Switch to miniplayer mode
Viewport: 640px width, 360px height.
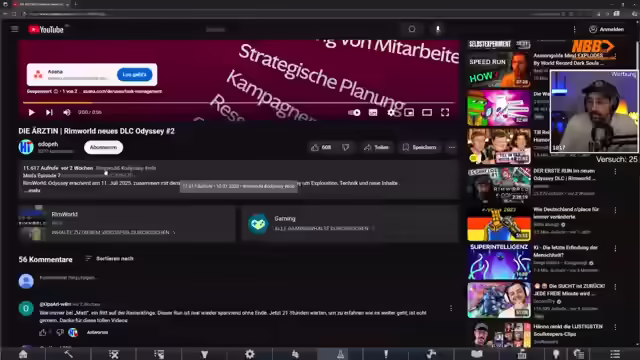pos(409,112)
